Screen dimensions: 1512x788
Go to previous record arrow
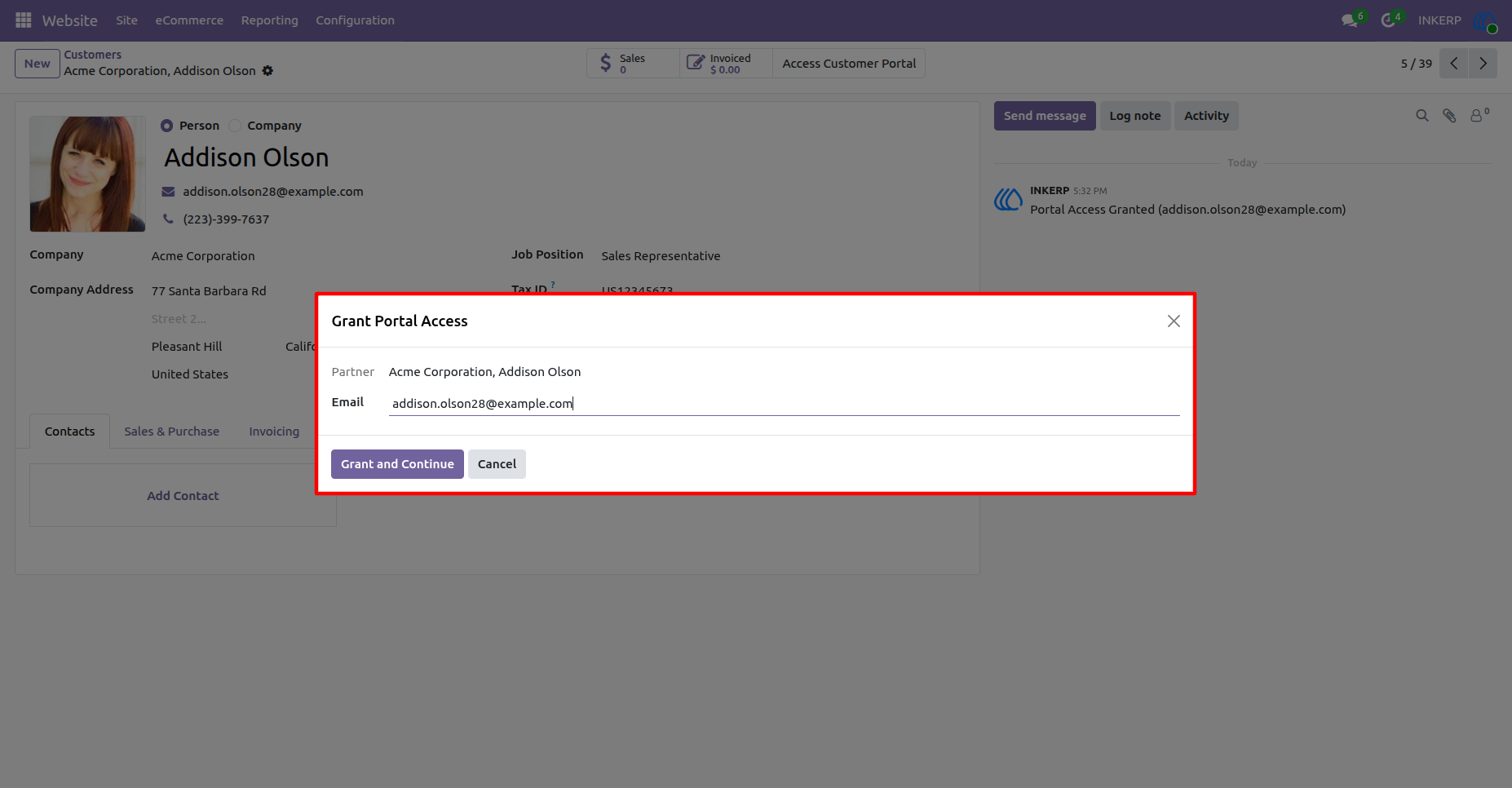(1453, 64)
